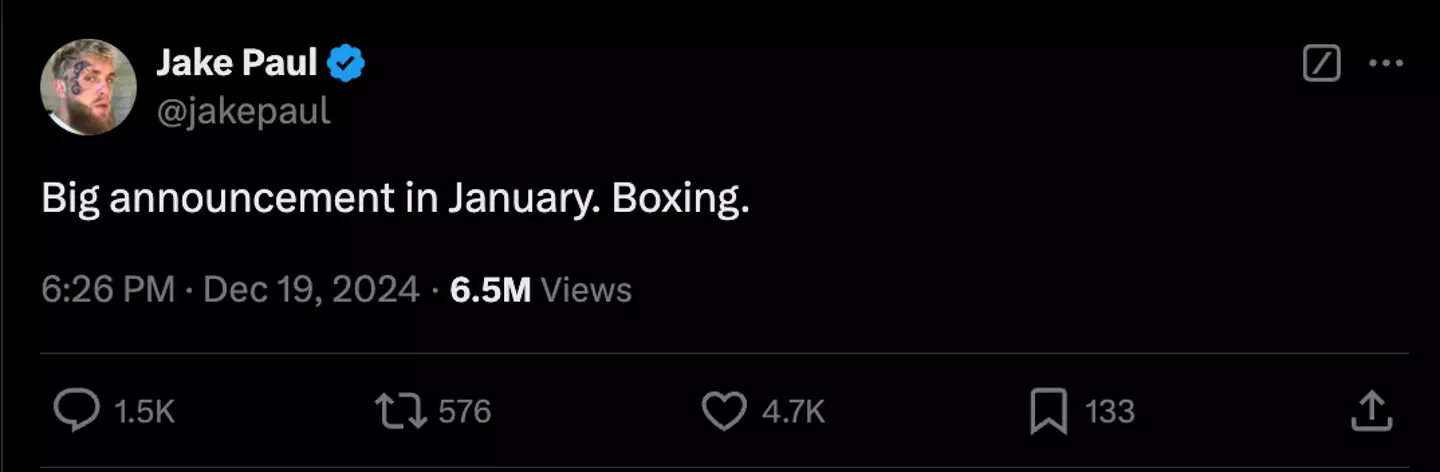Click the Grok slash-box icon
The image size is (1440, 472).
click(1322, 65)
